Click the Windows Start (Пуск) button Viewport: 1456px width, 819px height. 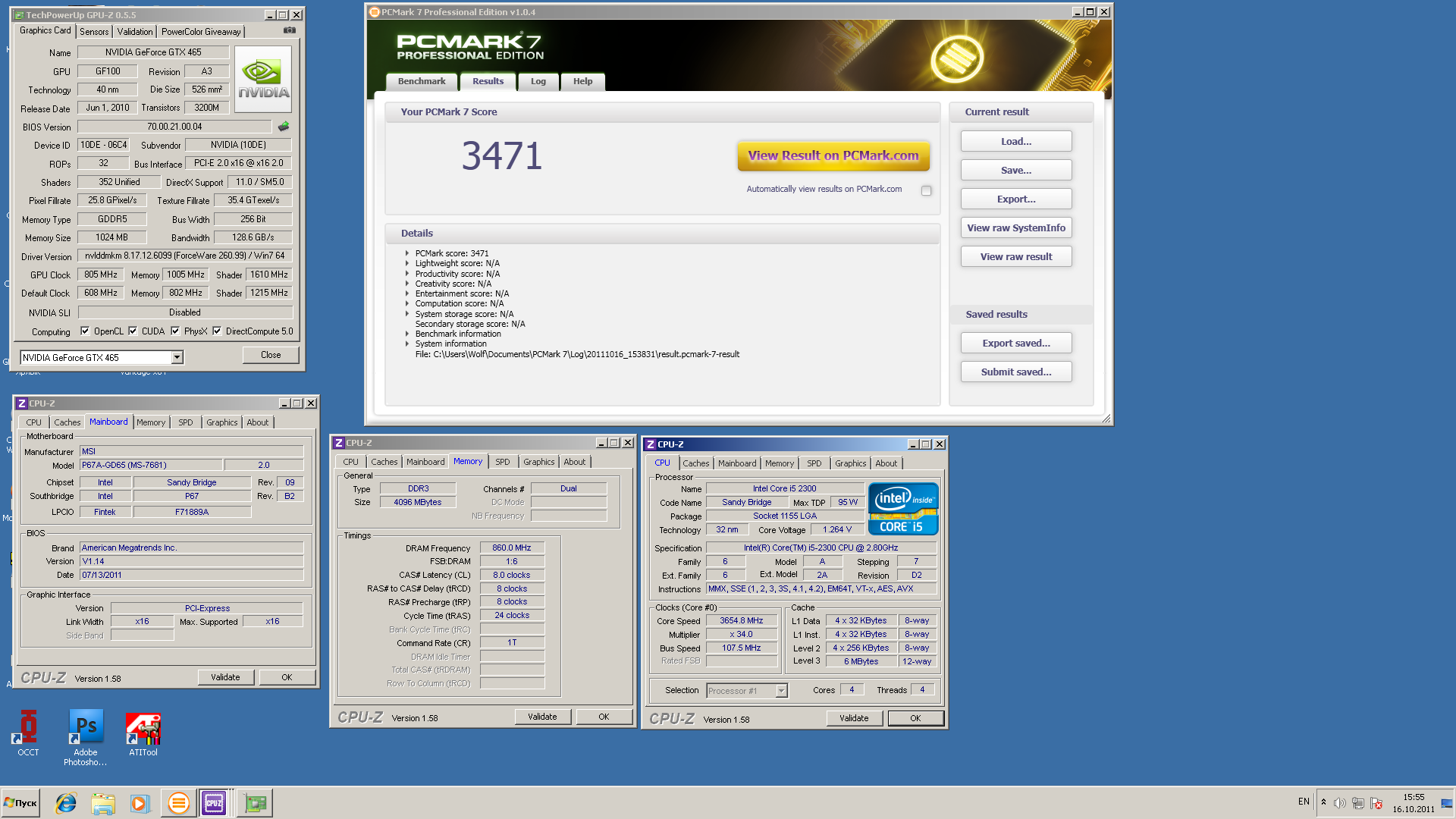[x=21, y=802]
